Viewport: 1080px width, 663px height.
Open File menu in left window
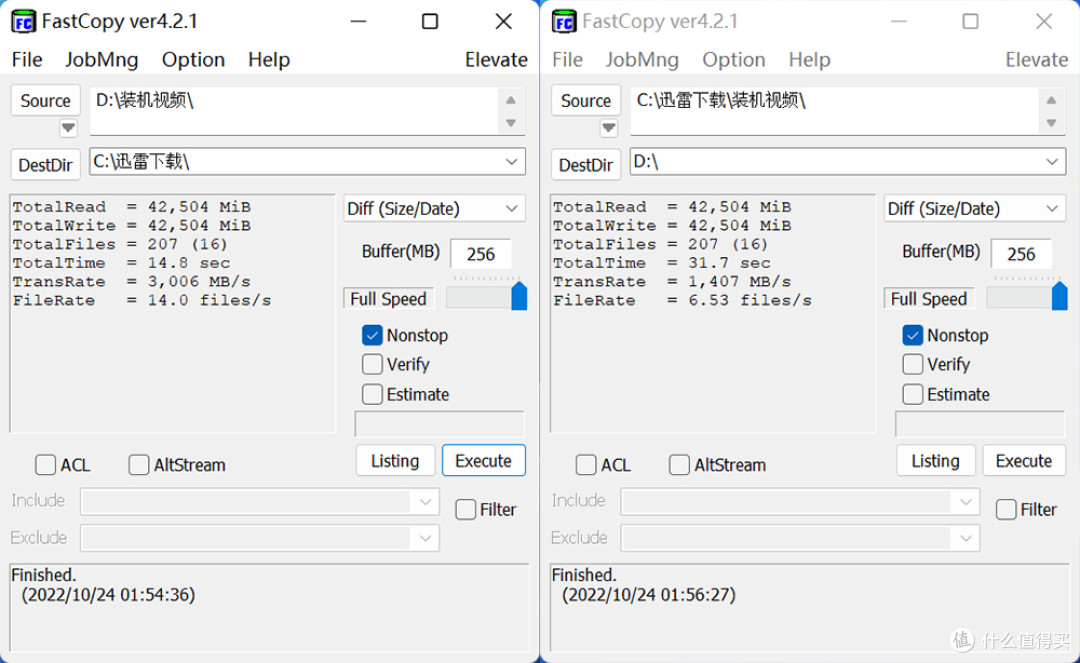pos(27,60)
